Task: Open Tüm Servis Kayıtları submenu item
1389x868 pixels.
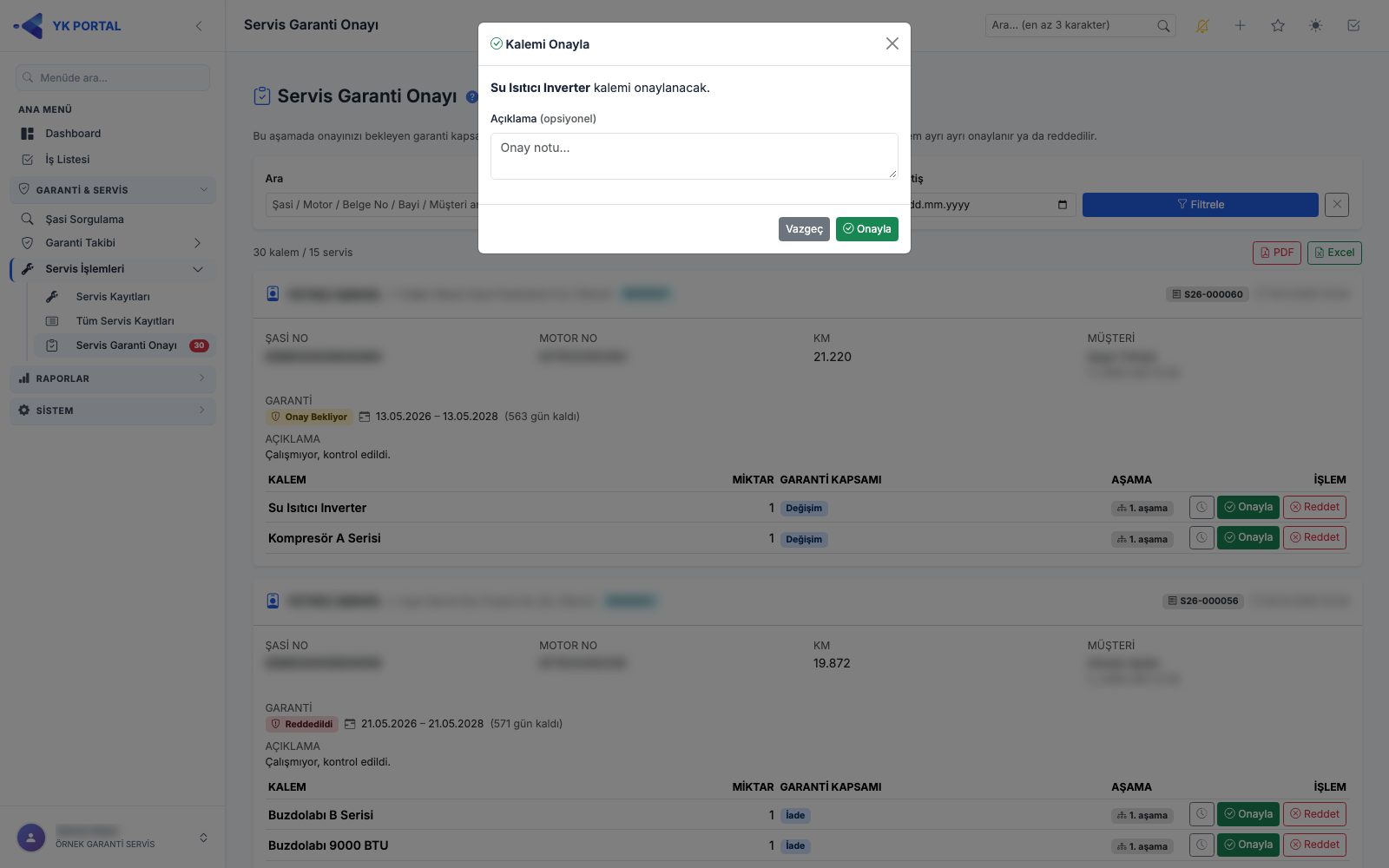Action: click(126, 321)
